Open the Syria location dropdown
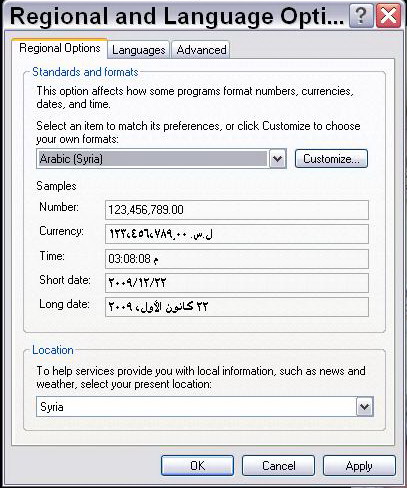Screen dimensions: 407x488 click(205, 407)
